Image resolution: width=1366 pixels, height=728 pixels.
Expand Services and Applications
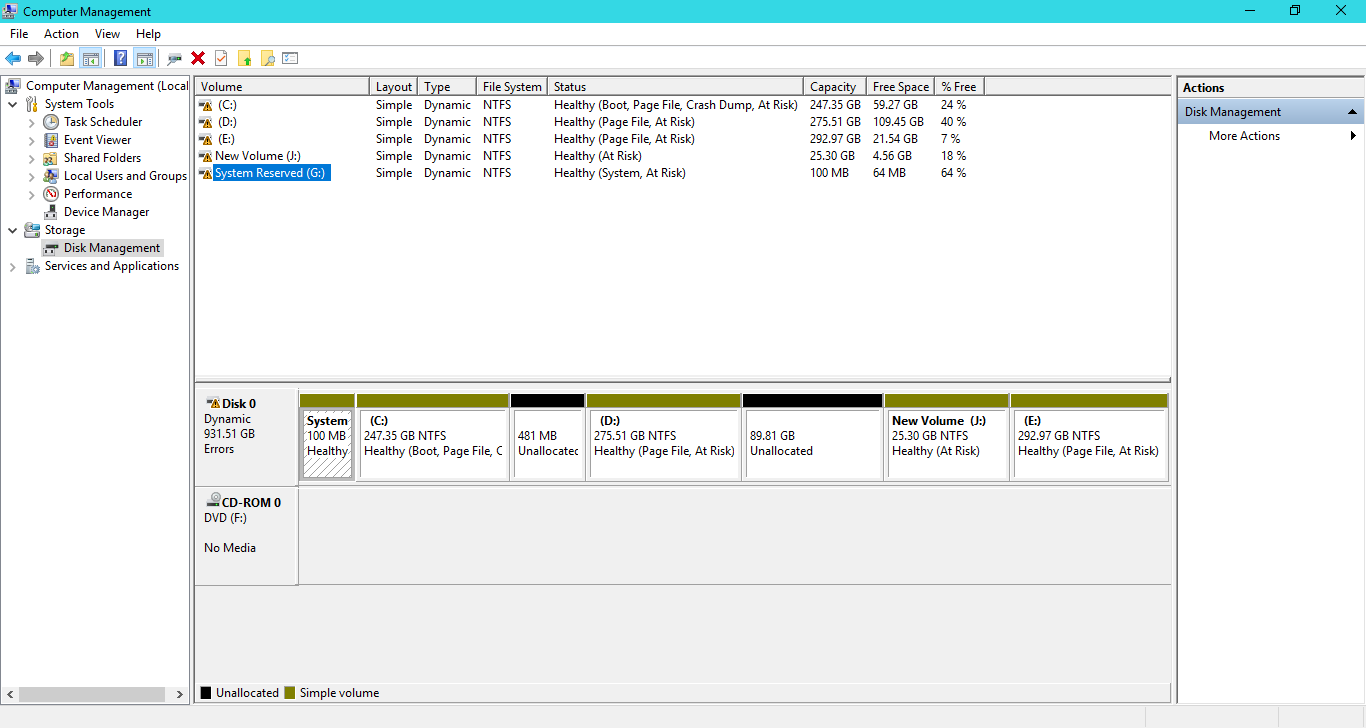click(12, 265)
